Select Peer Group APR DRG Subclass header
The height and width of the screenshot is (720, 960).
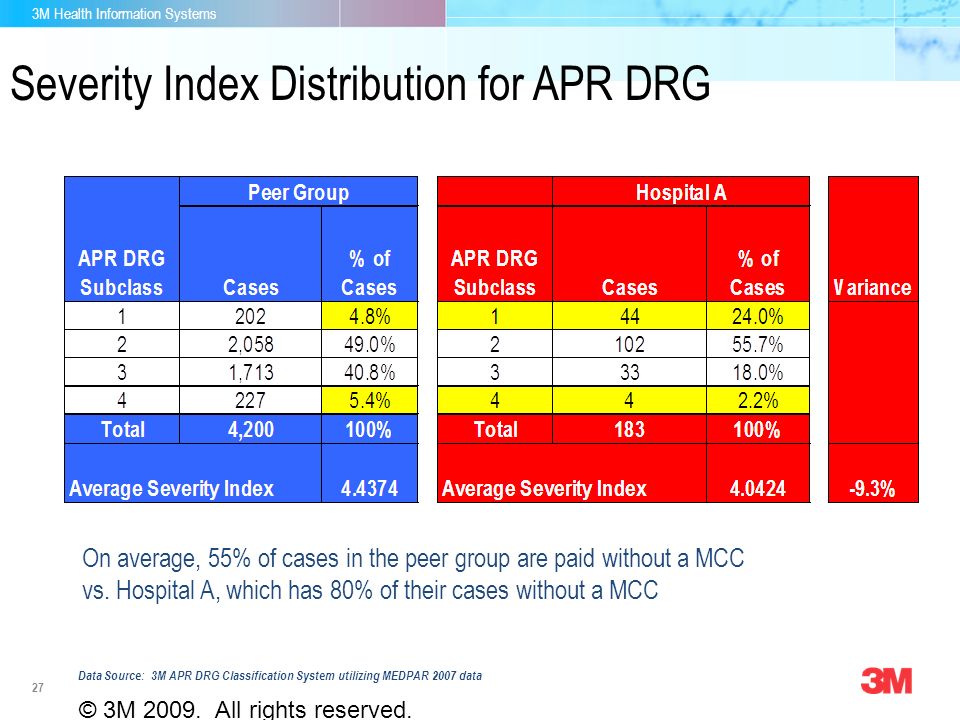122,272
